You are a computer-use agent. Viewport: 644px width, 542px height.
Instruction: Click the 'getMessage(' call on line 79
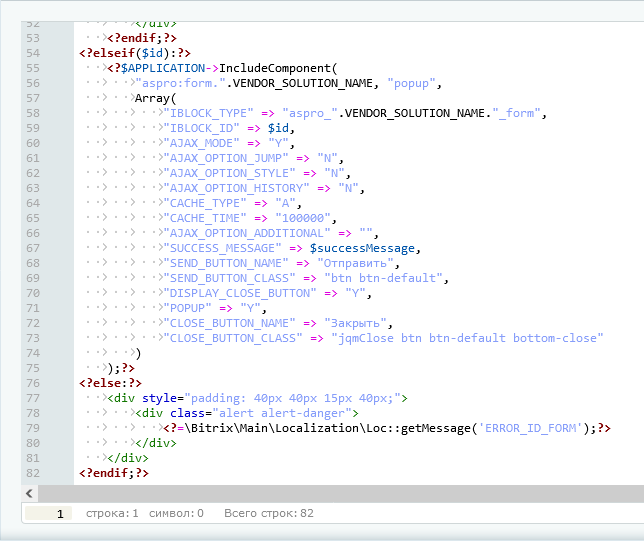coord(439,428)
